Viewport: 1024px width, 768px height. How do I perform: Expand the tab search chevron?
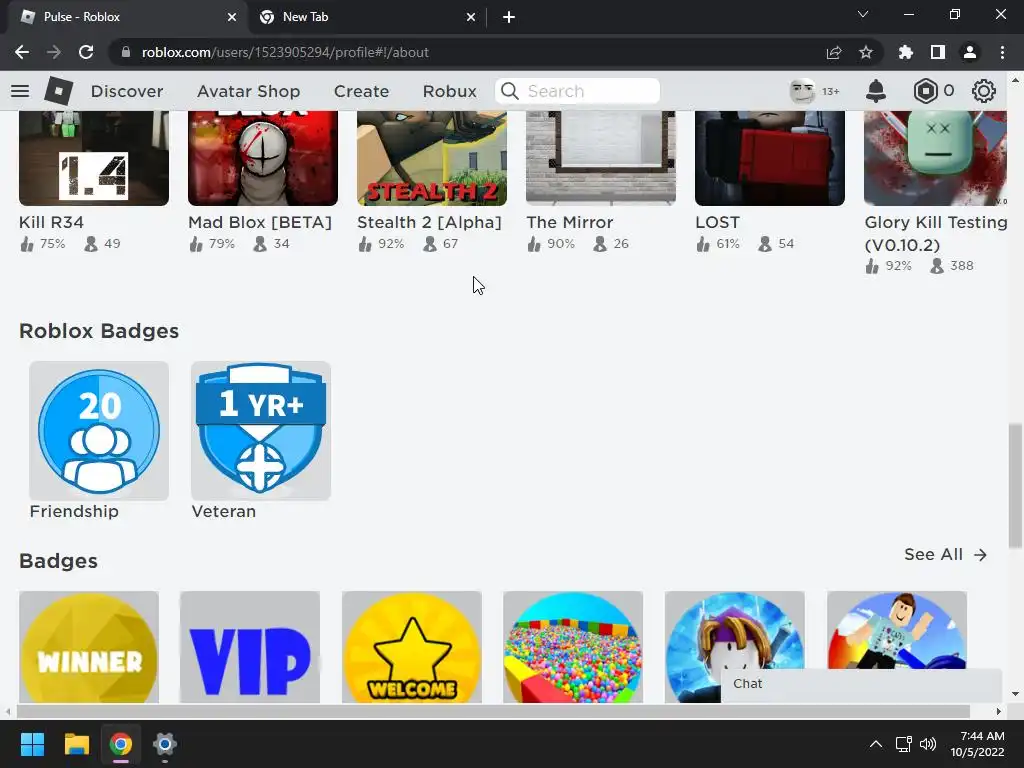pos(863,14)
